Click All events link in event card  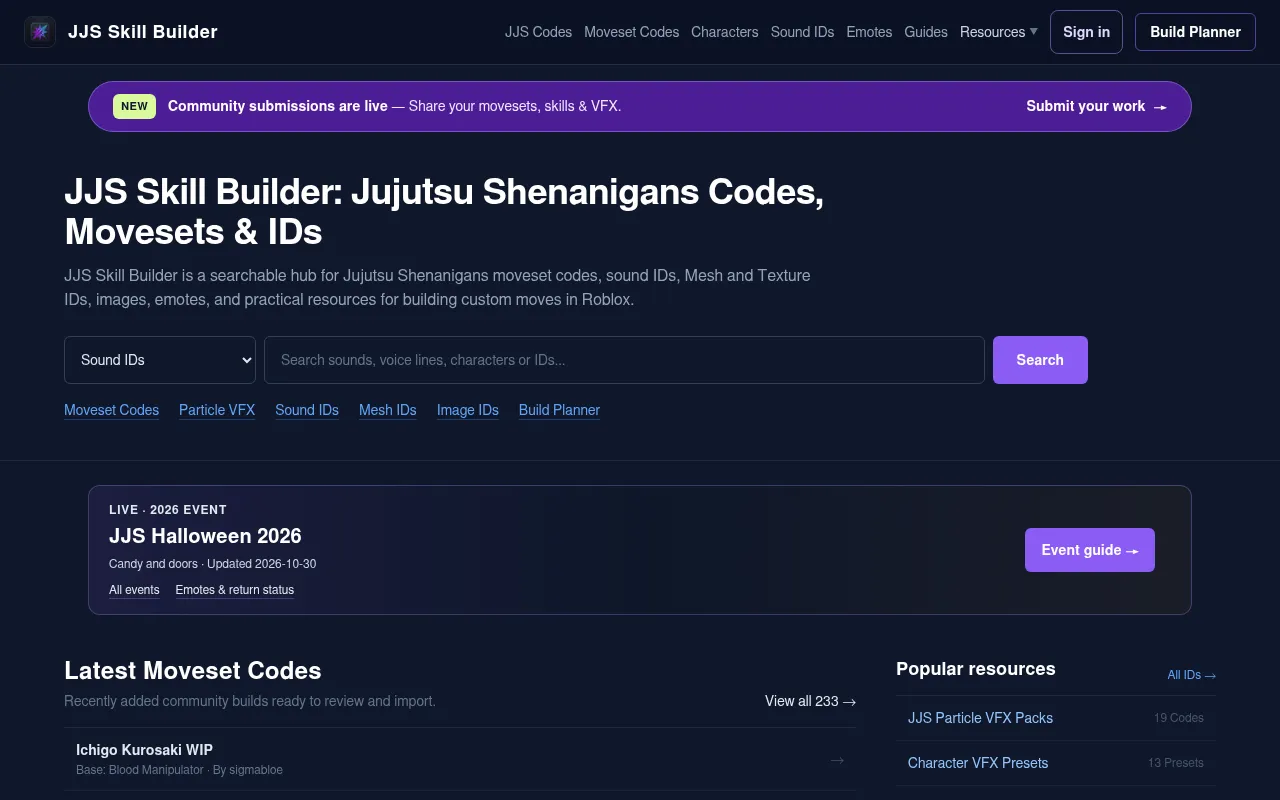[134, 590]
